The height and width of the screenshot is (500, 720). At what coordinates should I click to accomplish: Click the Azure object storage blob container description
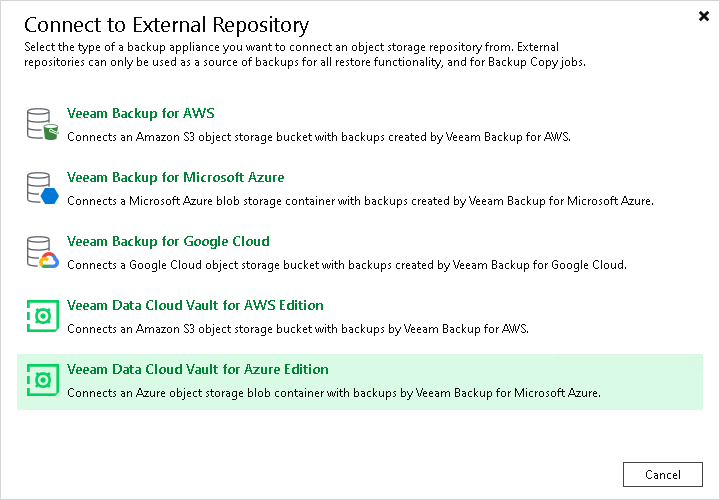[x=333, y=393]
